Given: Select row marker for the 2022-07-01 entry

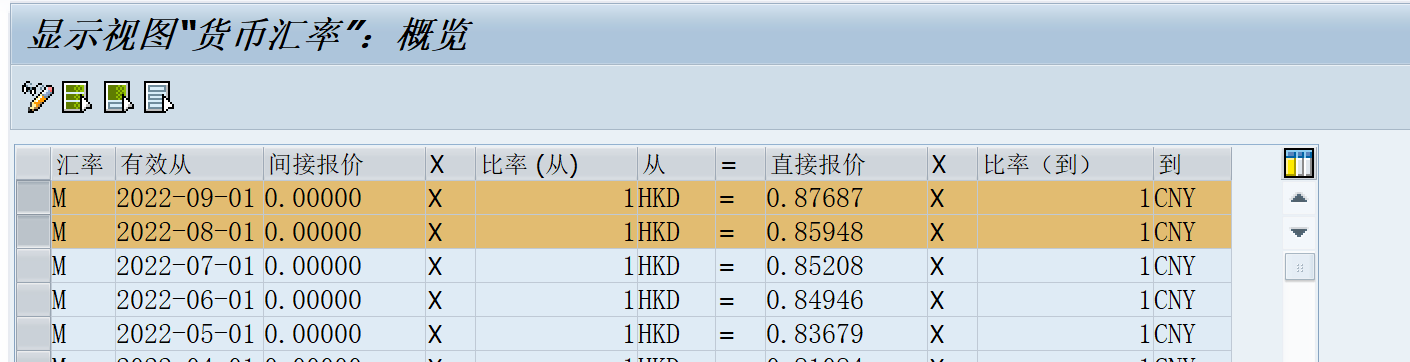Looking at the screenshot, I should point(34,266).
